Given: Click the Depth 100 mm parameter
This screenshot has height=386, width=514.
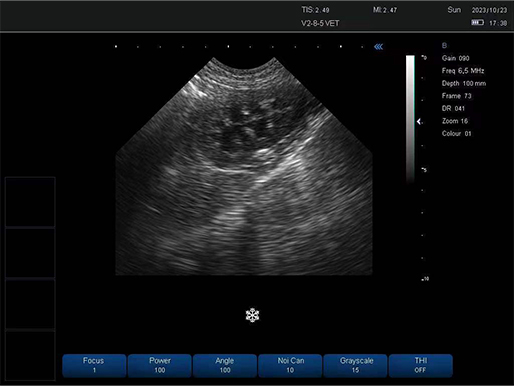Looking at the screenshot, I should tap(464, 83).
